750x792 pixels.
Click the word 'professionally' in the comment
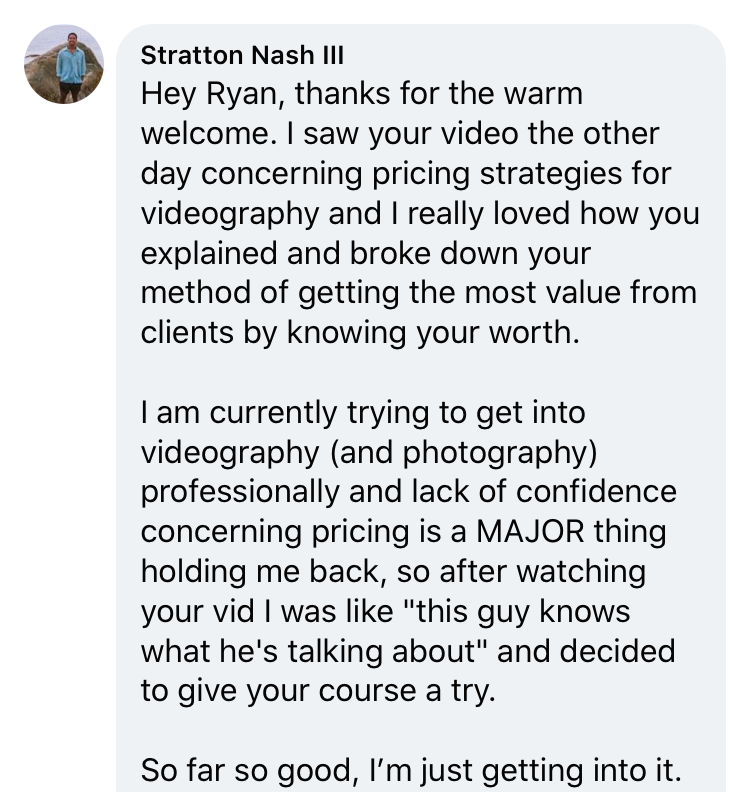tap(240, 492)
